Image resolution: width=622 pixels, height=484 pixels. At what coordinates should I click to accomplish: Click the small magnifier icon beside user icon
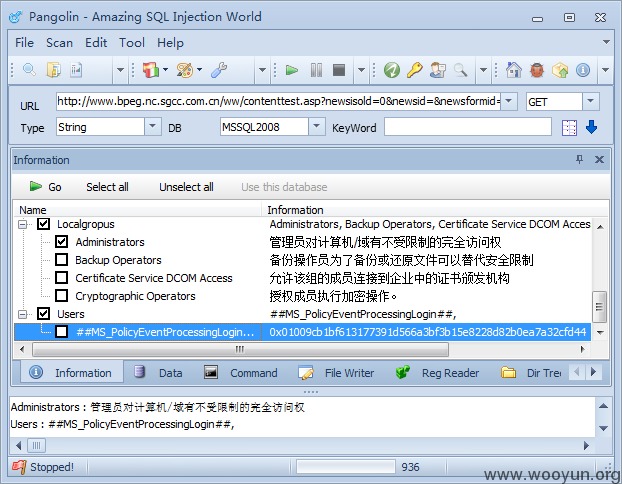tap(460, 70)
